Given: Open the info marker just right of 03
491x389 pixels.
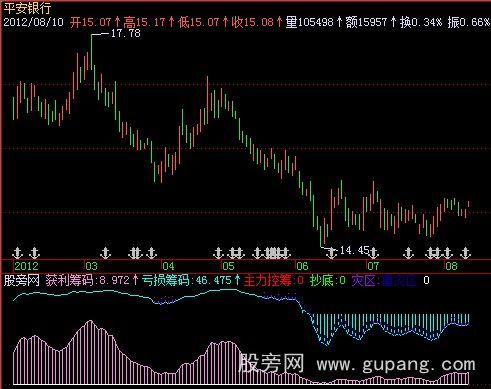Looking at the screenshot, I should [106, 253].
